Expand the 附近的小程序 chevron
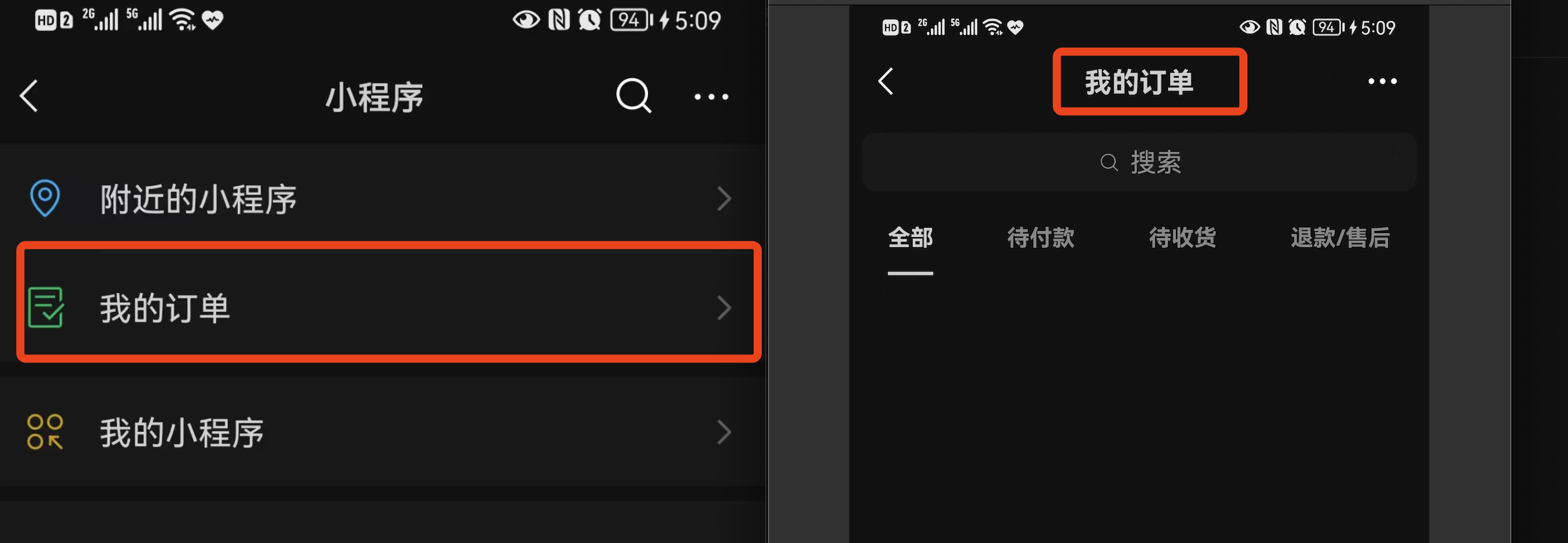This screenshot has width=1568, height=543. coord(724,199)
